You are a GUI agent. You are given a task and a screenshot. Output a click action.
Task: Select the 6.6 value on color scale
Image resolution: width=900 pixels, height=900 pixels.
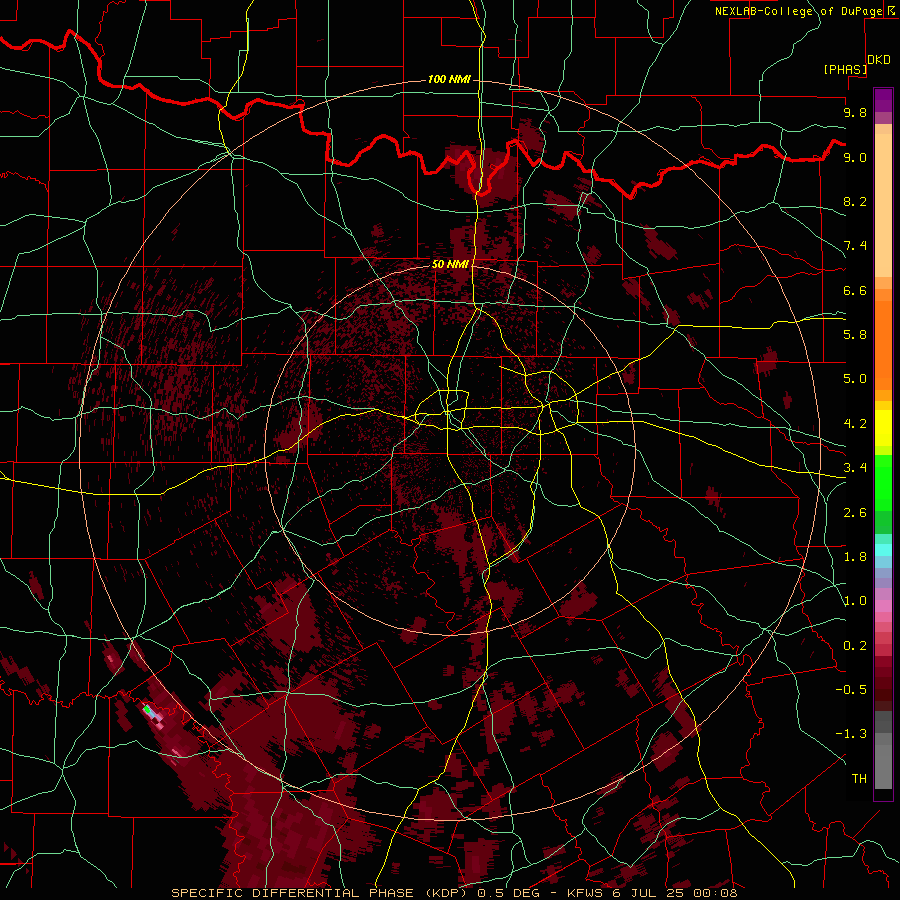point(855,290)
